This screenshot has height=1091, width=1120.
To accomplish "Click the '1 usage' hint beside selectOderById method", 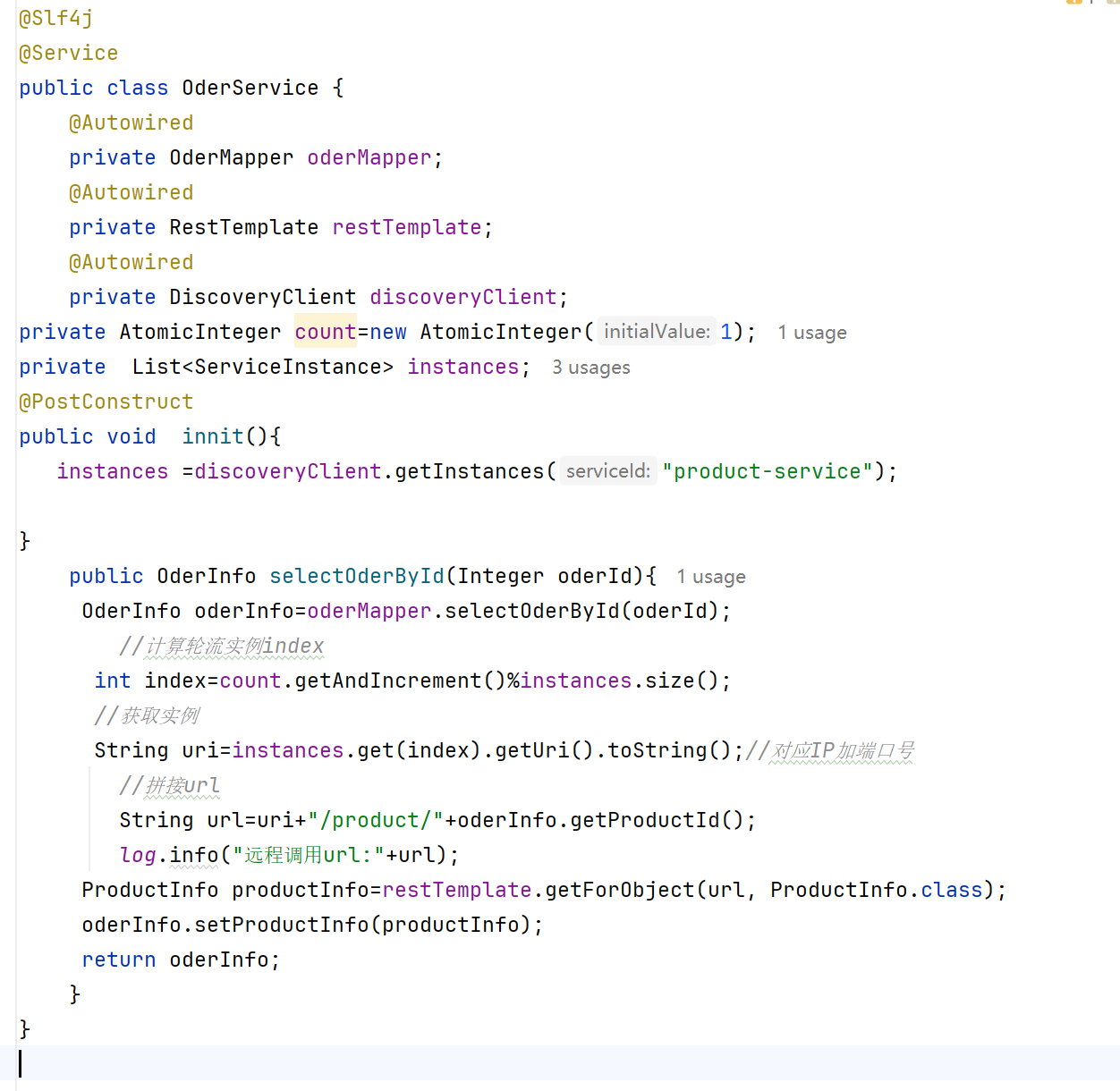I will [x=711, y=577].
